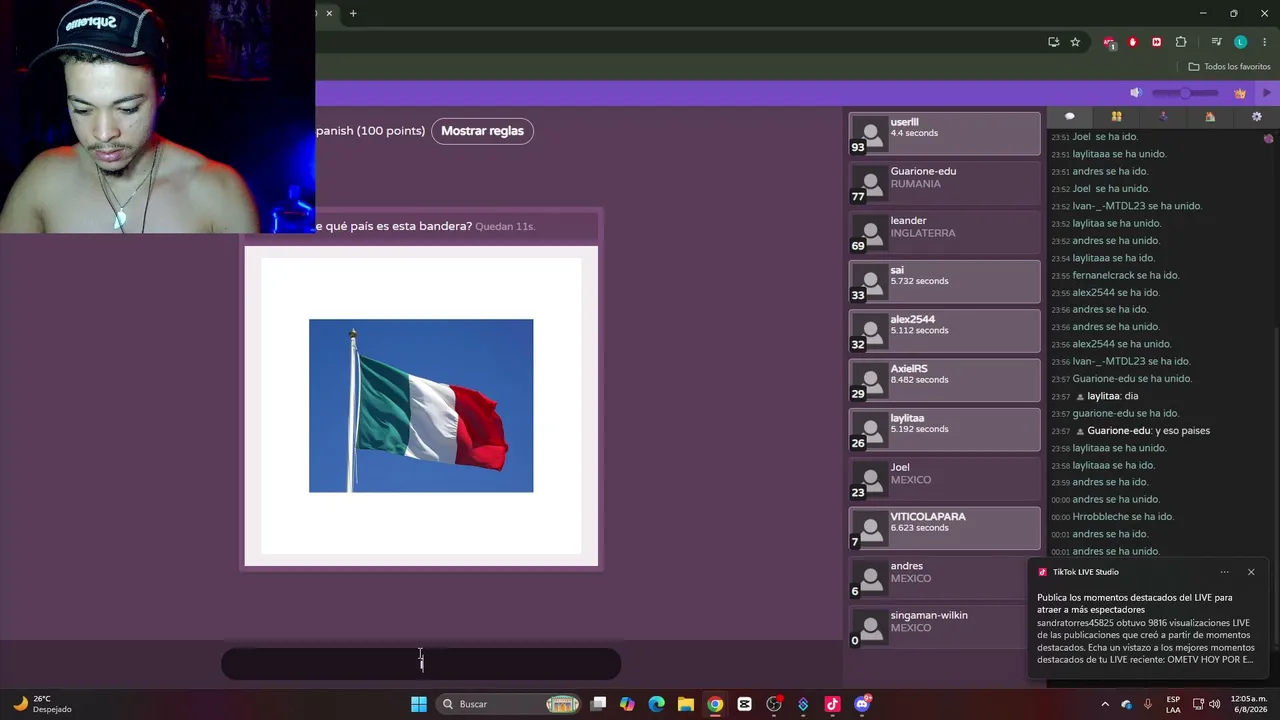Select player alex2544 in scoreboard
This screenshot has width=1280, height=720.
(944, 331)
